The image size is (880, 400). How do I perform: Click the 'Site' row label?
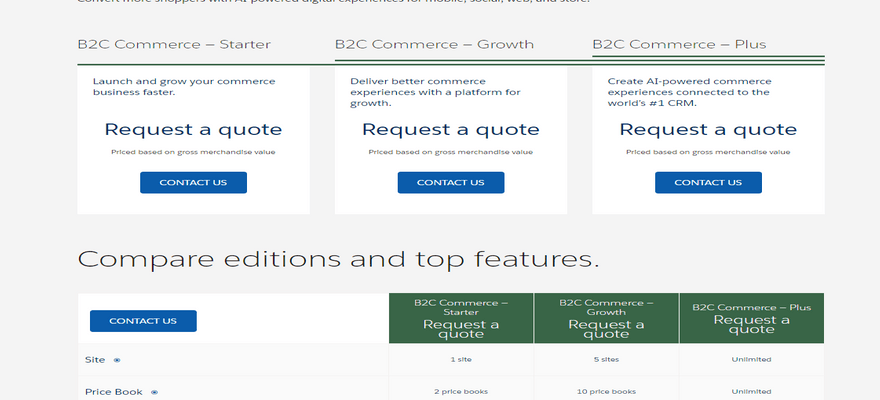[x=95, y=360]
